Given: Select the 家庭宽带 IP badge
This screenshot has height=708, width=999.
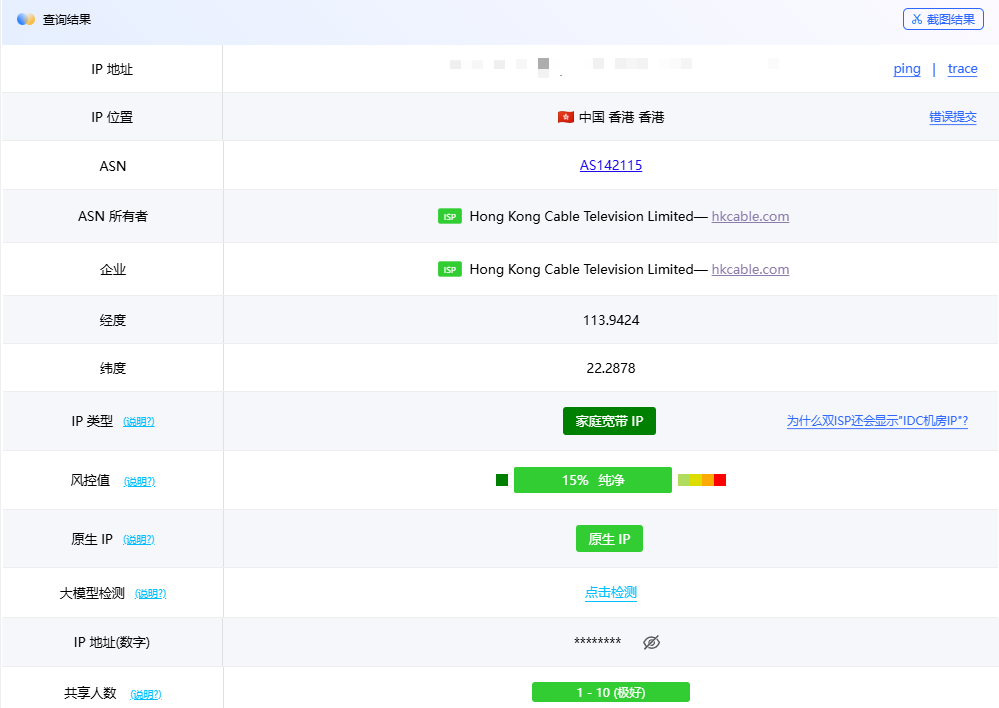Looking at the screenshot, I should pyautogui.click(x=610, y=421).
